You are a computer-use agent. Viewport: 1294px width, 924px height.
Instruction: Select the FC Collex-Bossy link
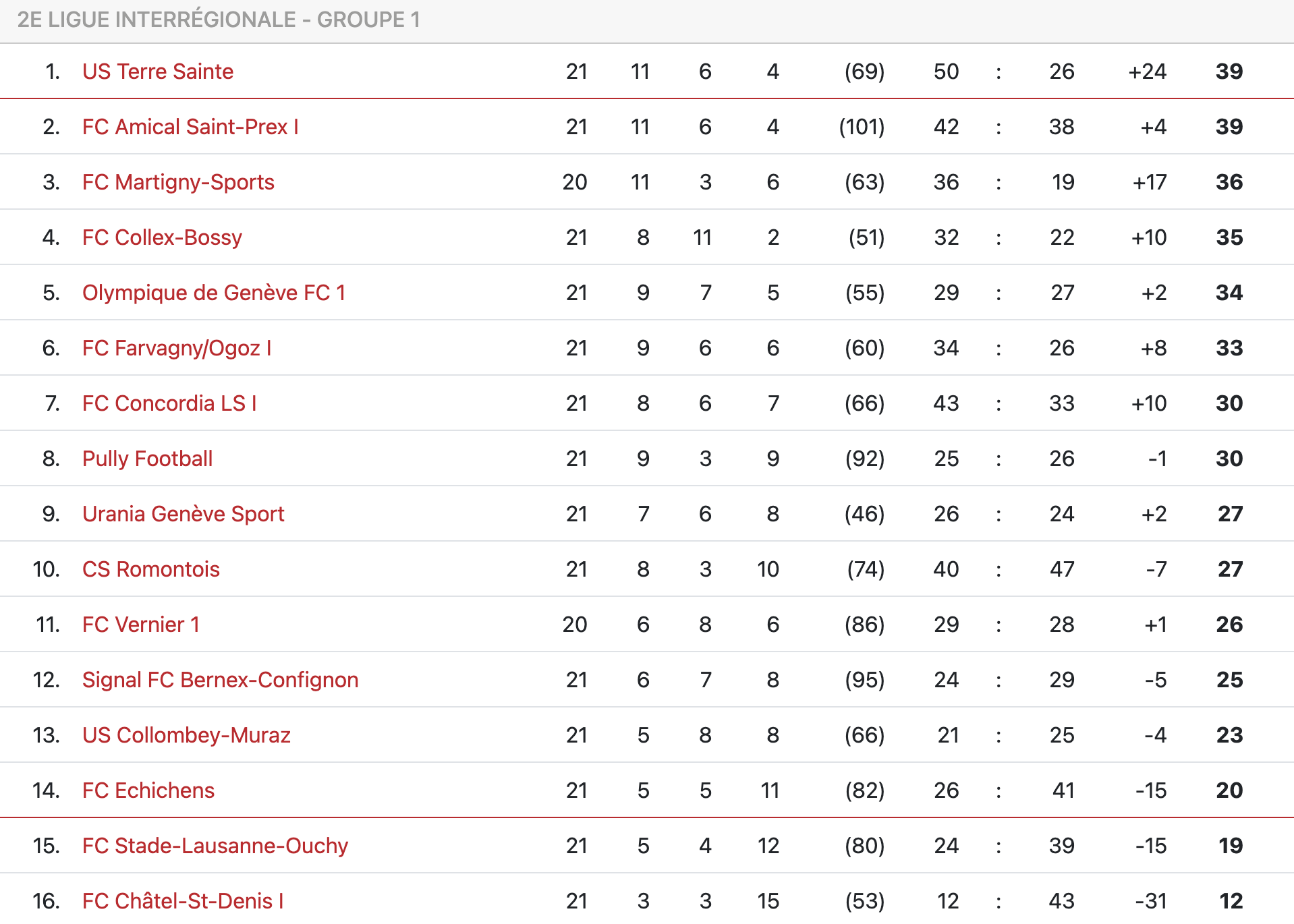(162, 237)
